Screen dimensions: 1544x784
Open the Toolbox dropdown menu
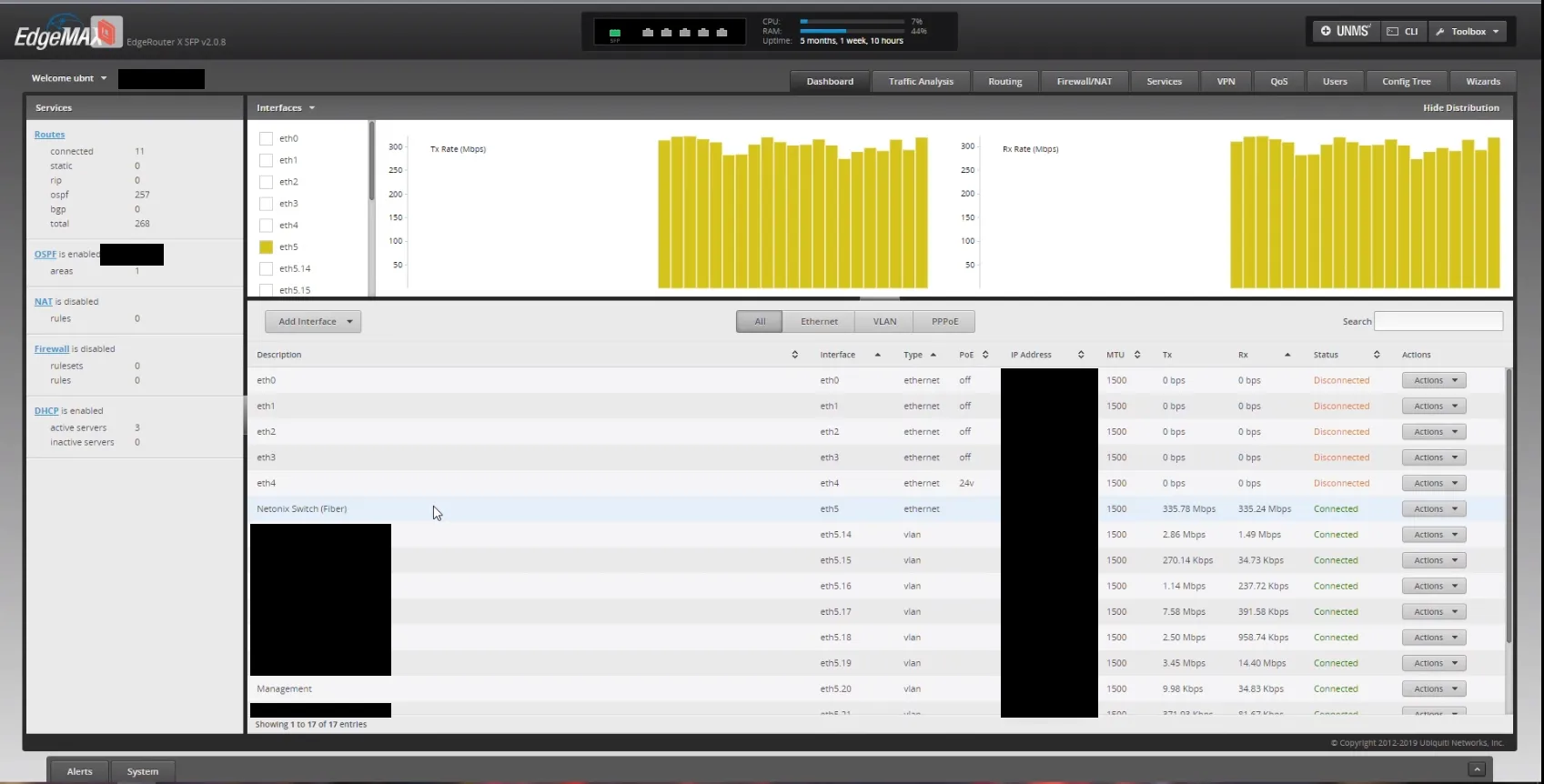click(x=1467, y=31)
